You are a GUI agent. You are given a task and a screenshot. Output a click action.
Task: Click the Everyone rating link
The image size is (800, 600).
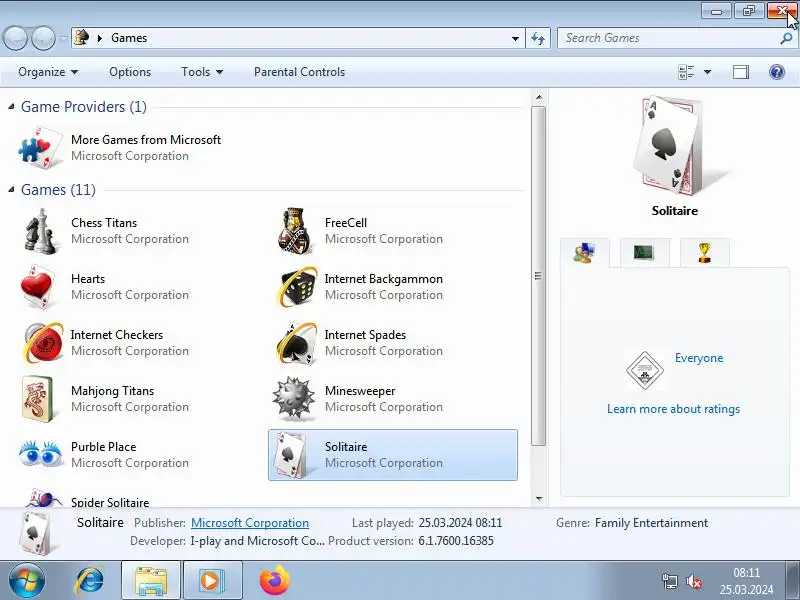pos(699,358)
